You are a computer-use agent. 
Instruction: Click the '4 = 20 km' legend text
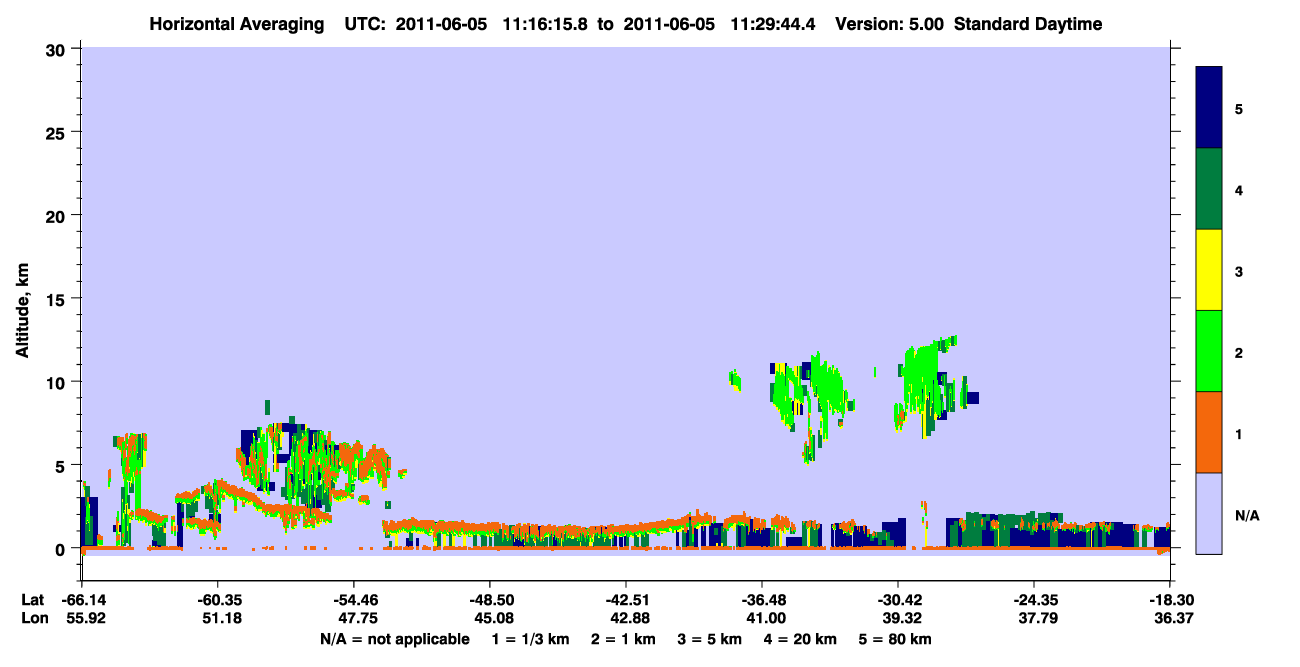800,639
